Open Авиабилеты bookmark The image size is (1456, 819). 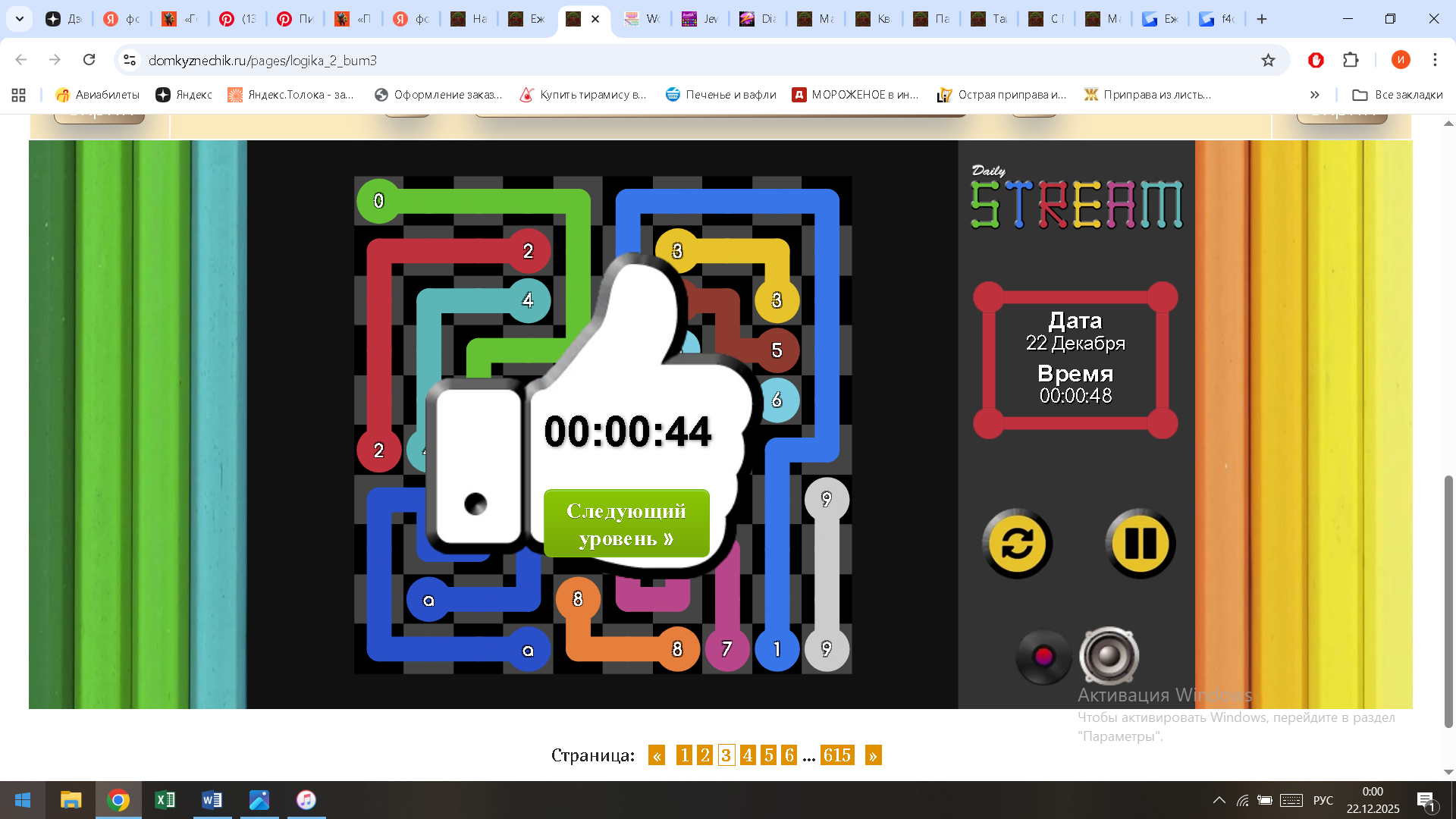coord(98,95)
